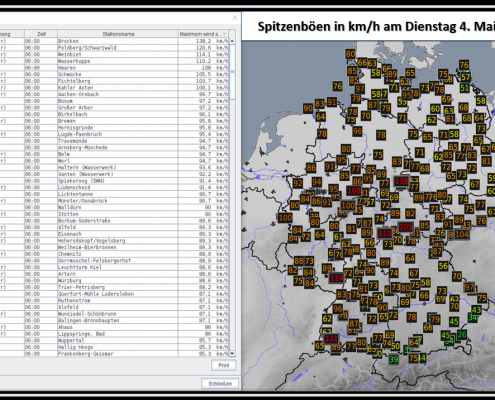
Task: Select the Haltern (Wasserwerk) row
Action: click(x=114, y=167)
